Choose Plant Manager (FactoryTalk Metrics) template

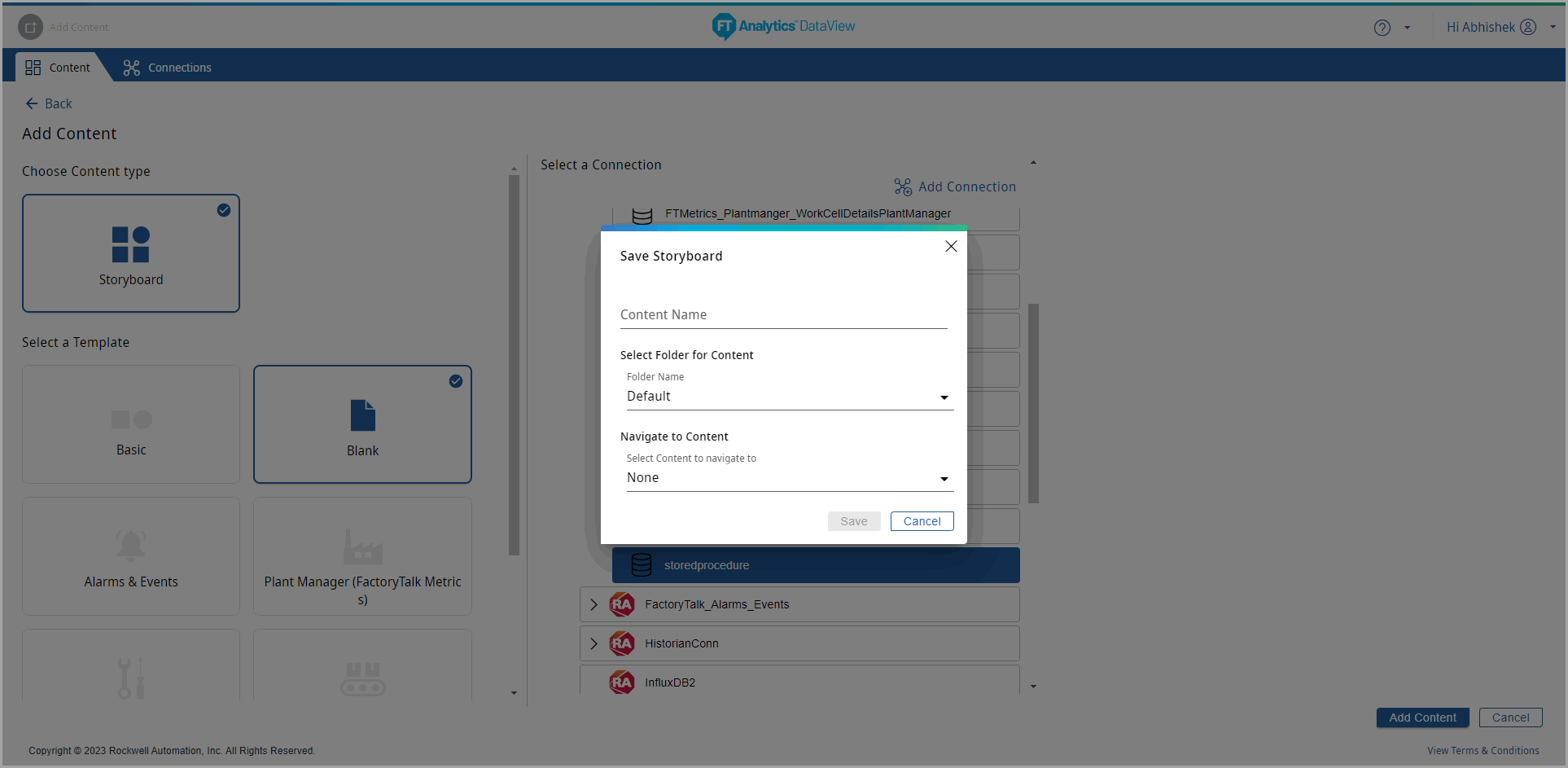(363, 556)
